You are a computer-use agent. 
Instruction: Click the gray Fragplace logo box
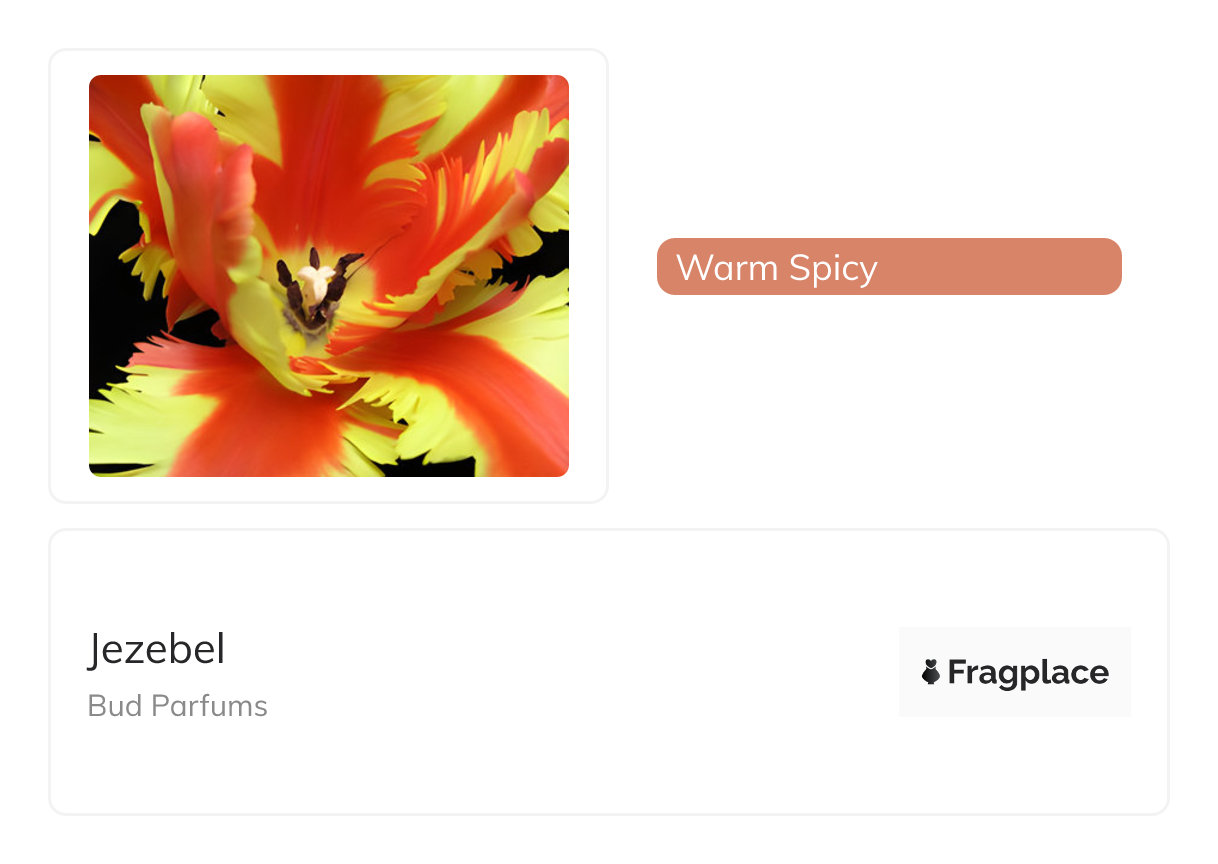pos(1015,672)
